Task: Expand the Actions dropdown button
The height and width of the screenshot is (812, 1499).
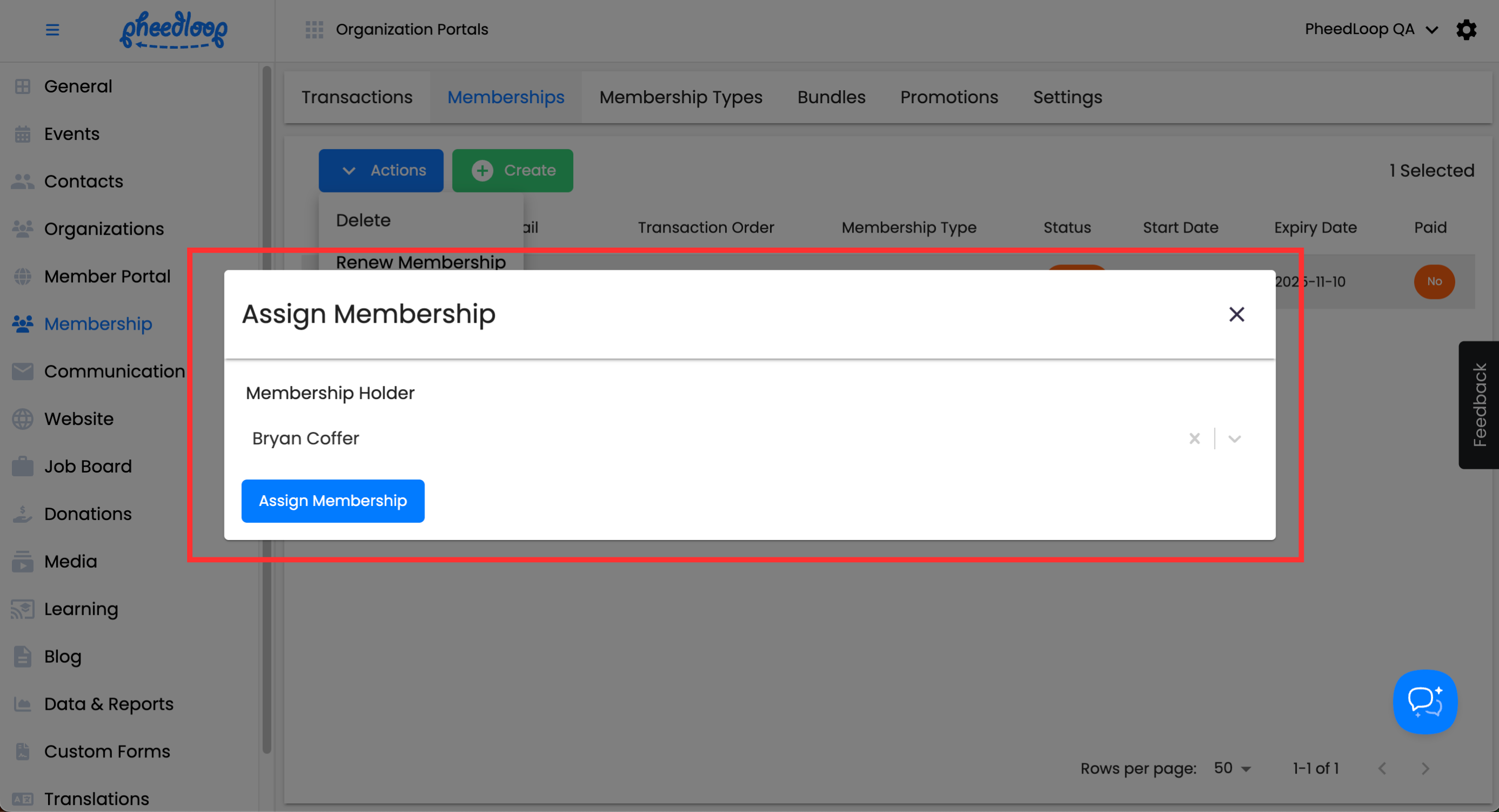Action: [381, 170]
